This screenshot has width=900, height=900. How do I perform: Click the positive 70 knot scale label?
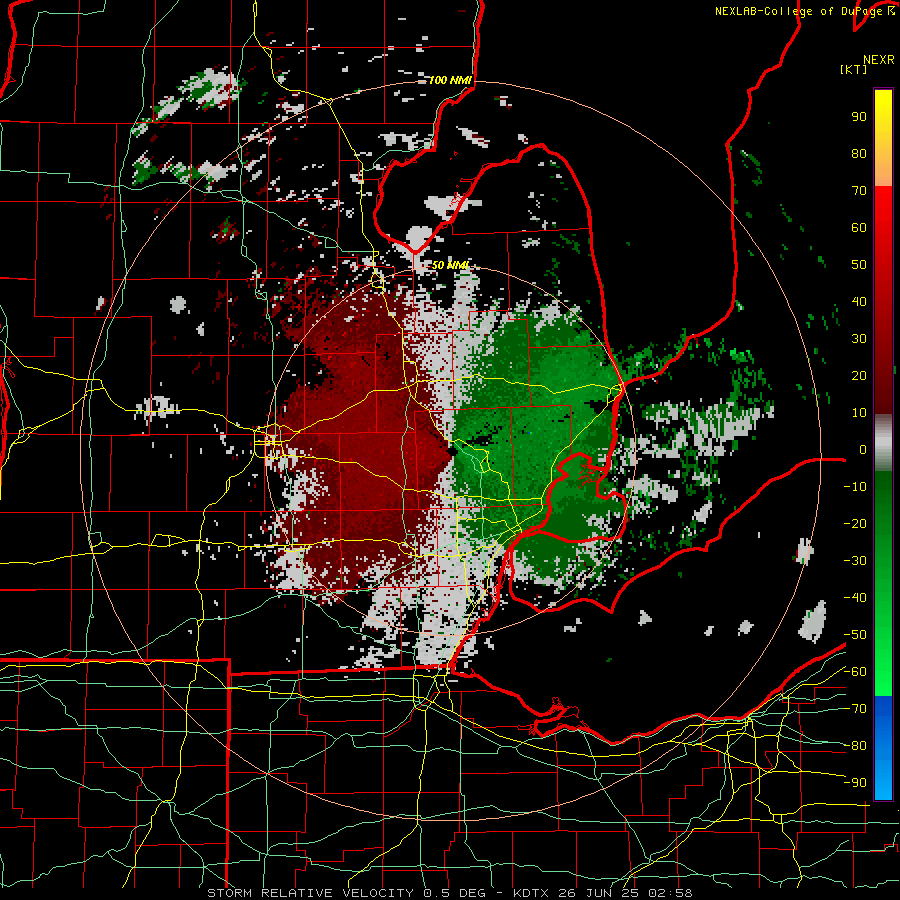point(859,191)
